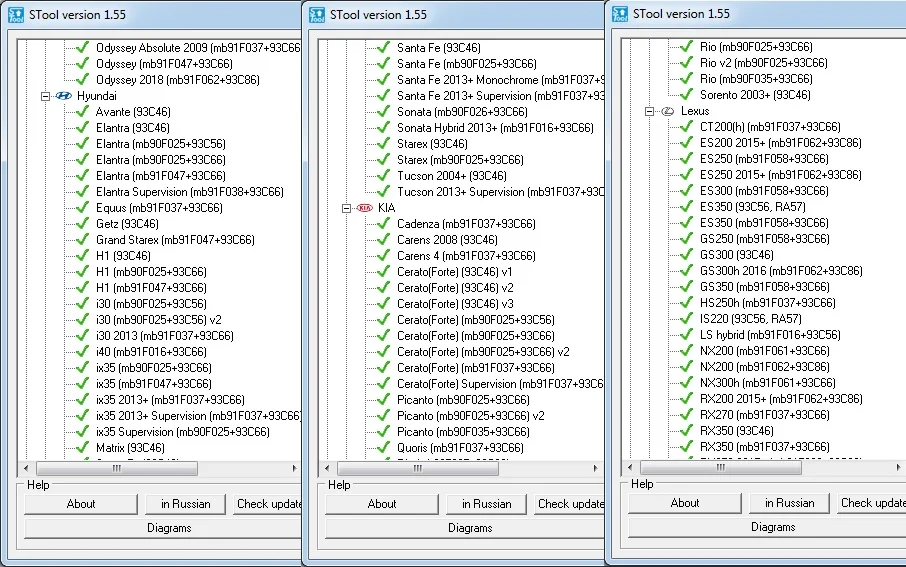Select ES350 (93C56, RA57) entry

pos(753,206)
